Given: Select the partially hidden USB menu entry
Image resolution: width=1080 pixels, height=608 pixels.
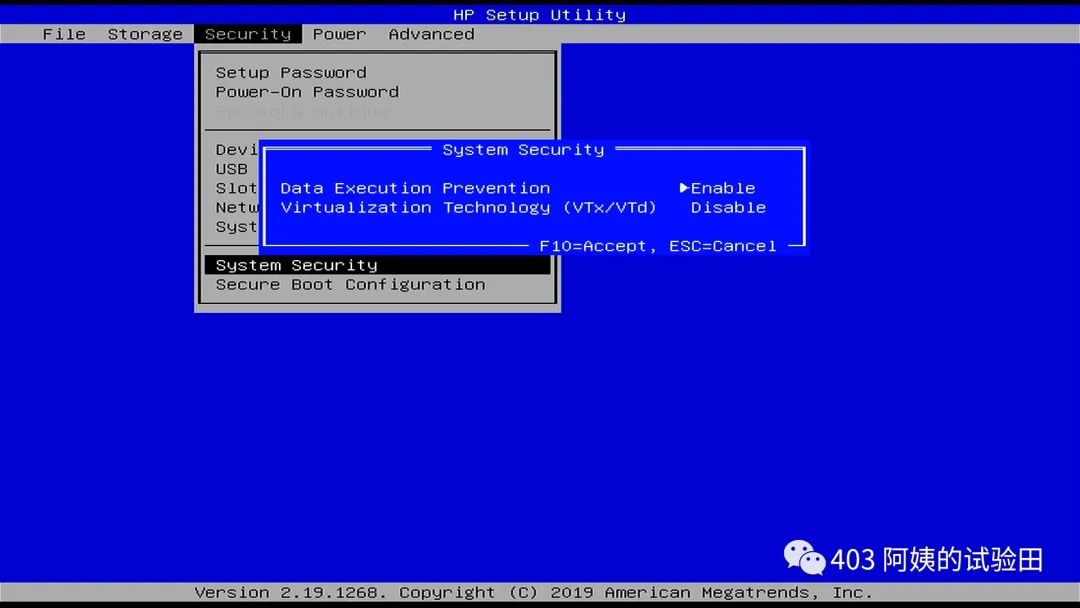Looking at the screenshot, I should (231, 169).
